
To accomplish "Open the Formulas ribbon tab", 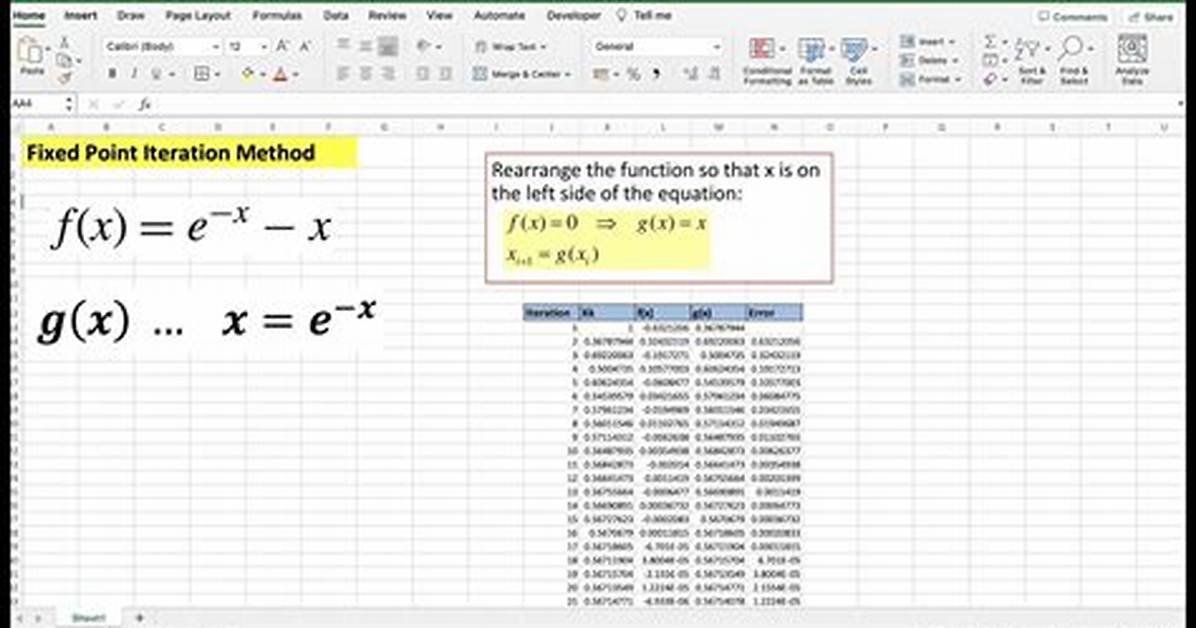I will (x=277, y=15).
